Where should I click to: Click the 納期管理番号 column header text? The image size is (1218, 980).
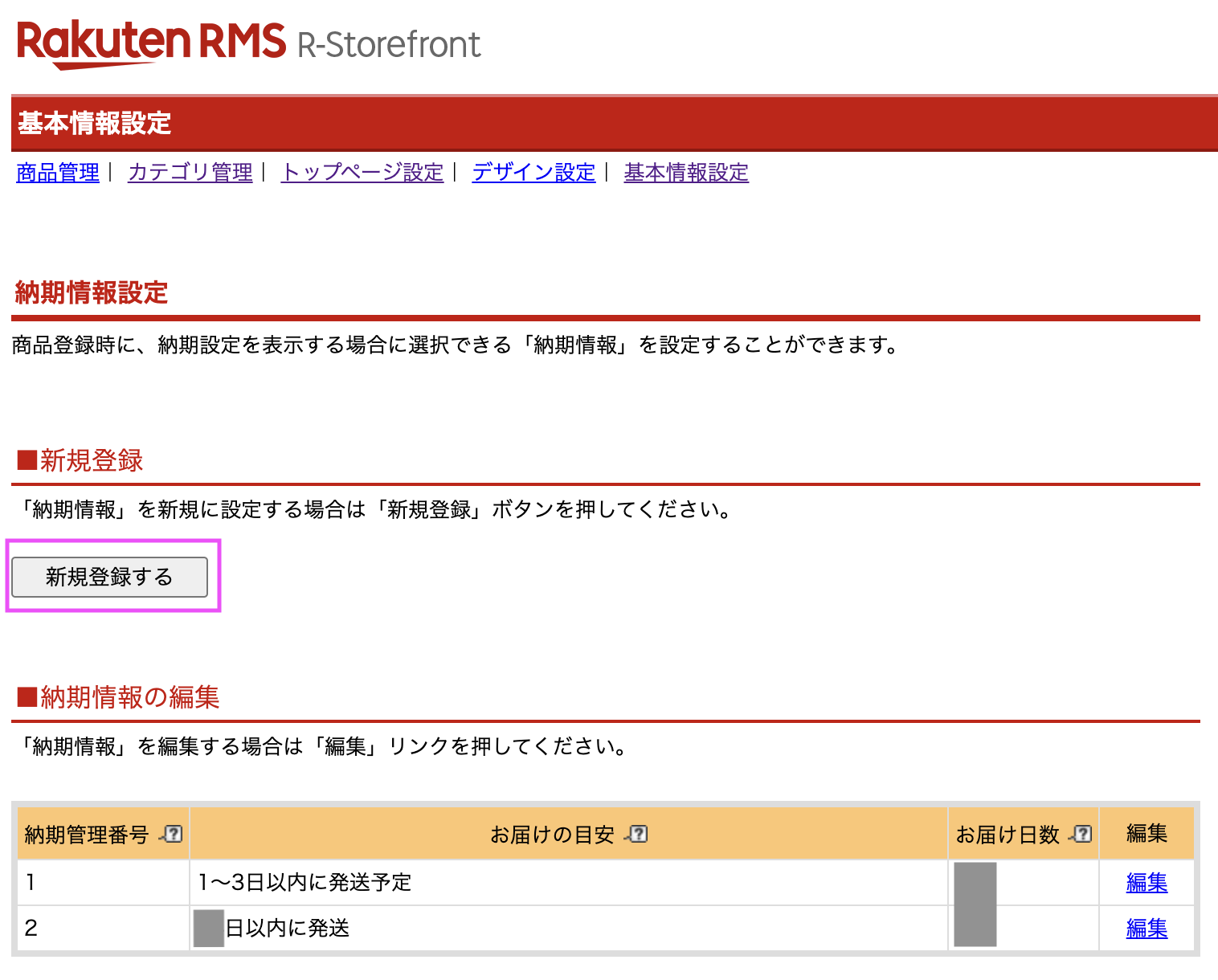(x=87, y=835)
